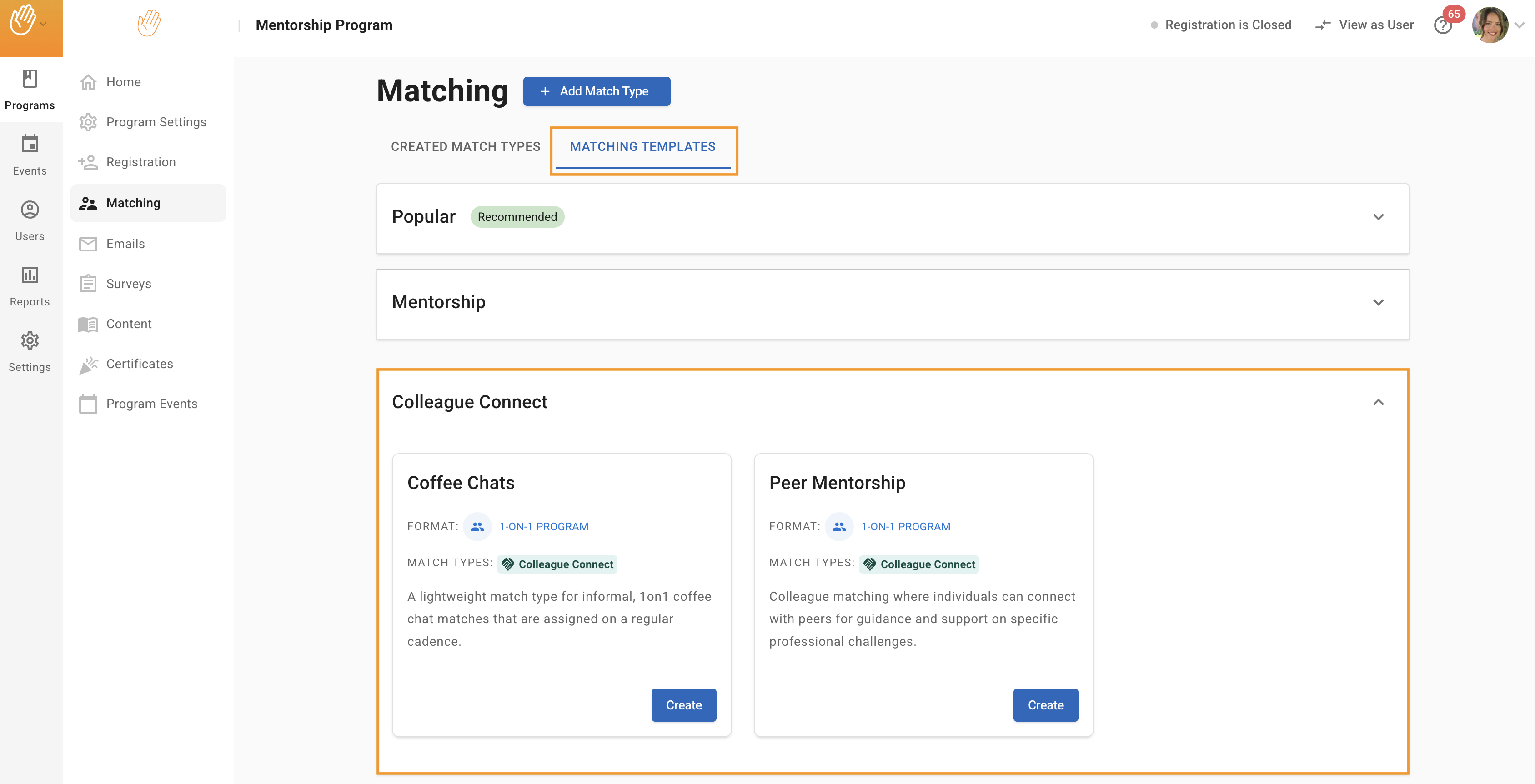
Task: Expand the Popular templates section
Action: click(1378, 217)
